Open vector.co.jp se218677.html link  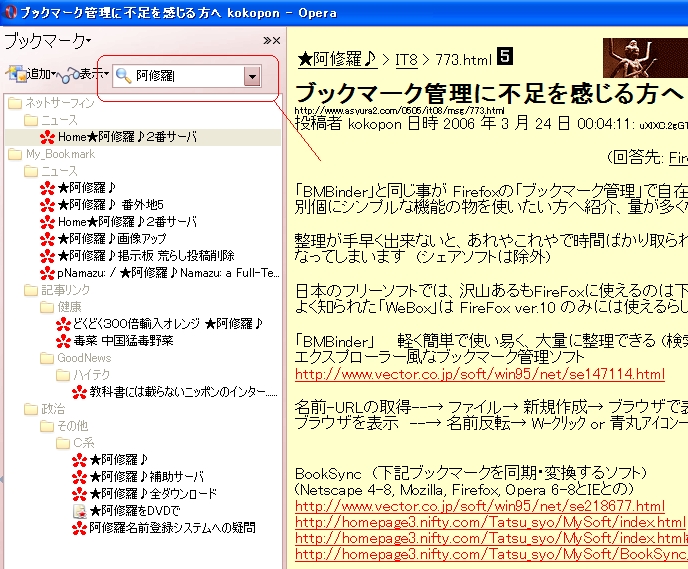point(480,506)
